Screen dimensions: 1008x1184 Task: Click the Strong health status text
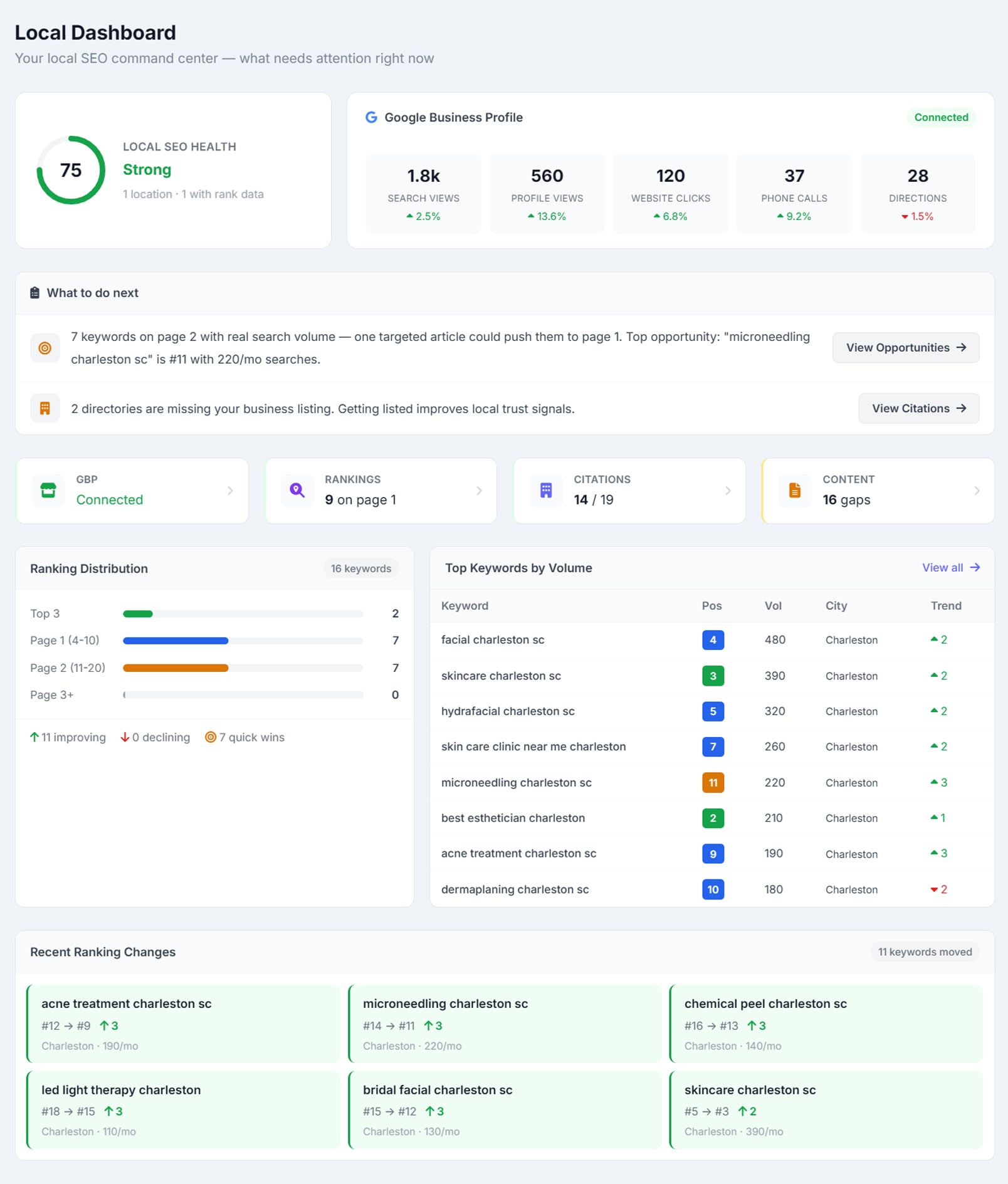pyautogui.click(x=147, y=170)
